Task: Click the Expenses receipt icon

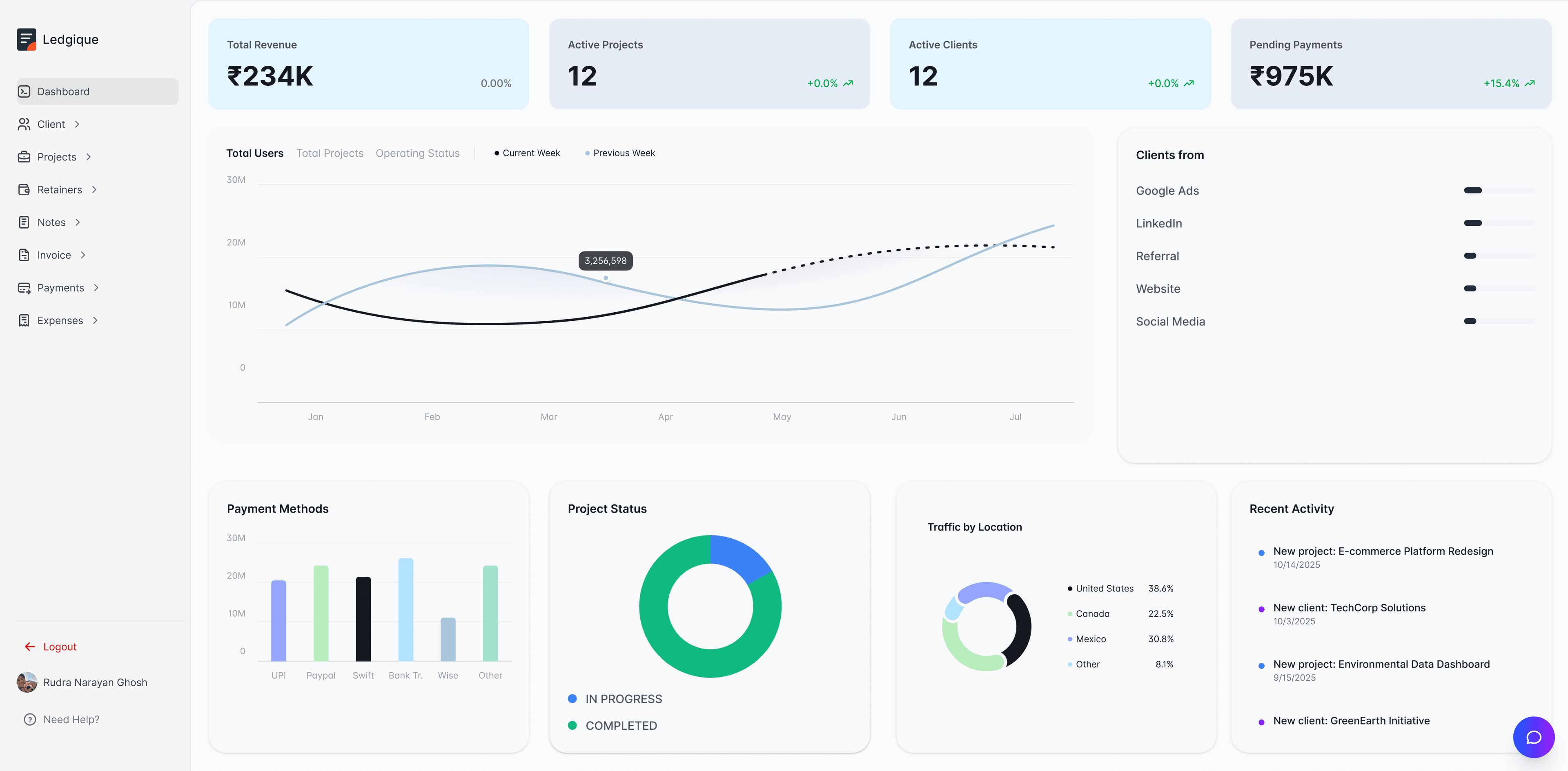Action: pyautogui.click(x=24, y=321)
